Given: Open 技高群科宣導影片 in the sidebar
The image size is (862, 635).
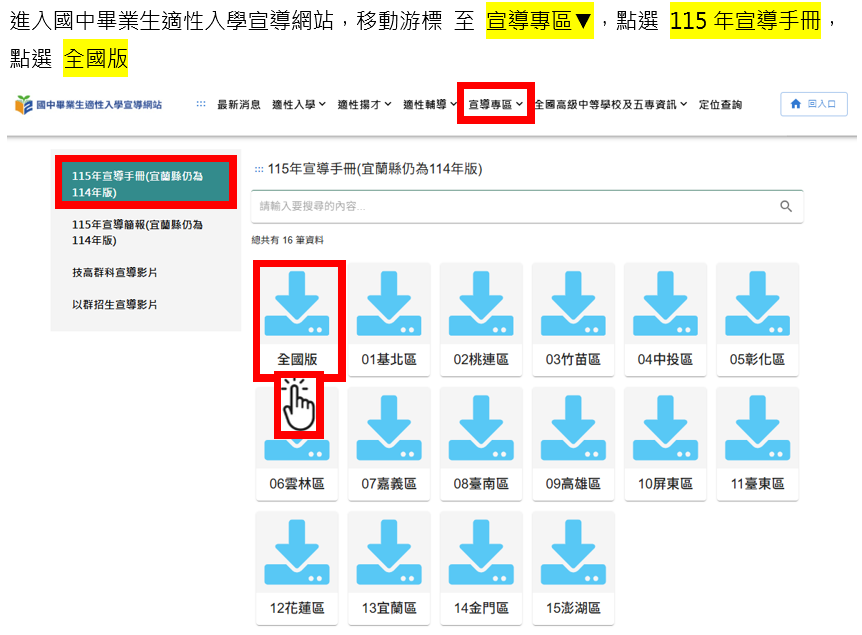Looking at the screenshot, I should point(115,272).
